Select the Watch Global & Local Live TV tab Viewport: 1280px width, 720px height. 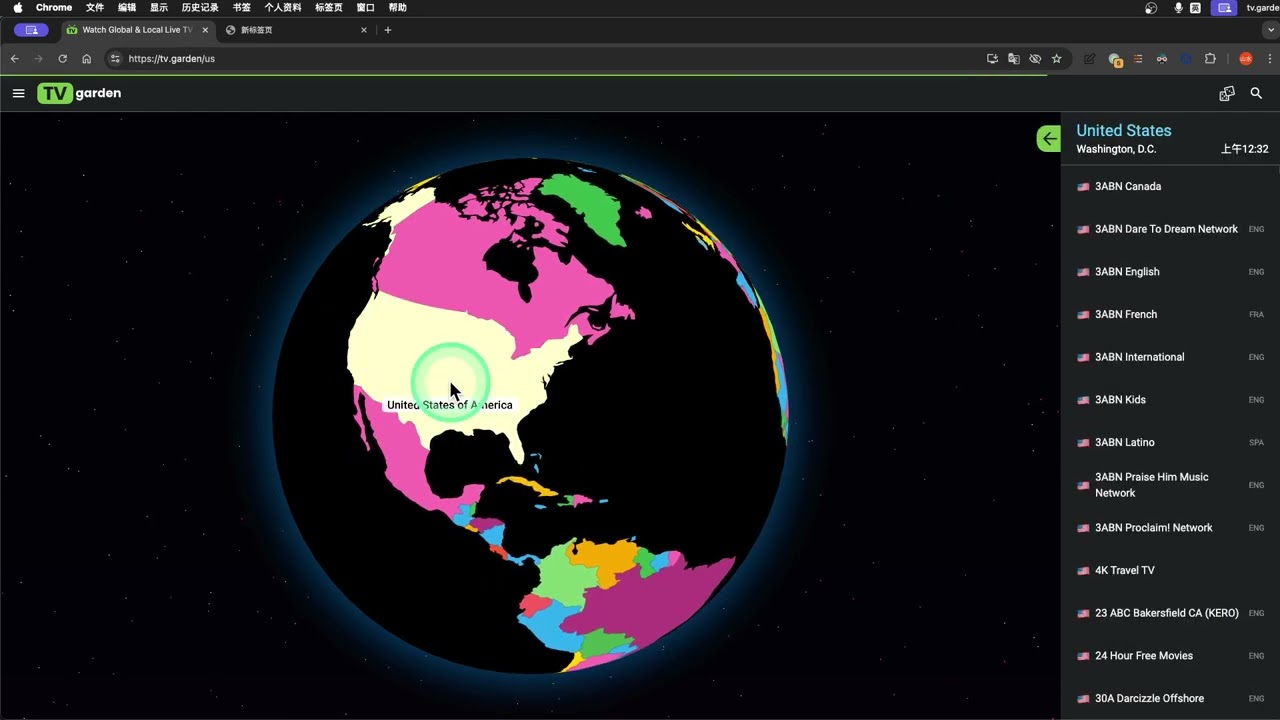coord(137,30)
